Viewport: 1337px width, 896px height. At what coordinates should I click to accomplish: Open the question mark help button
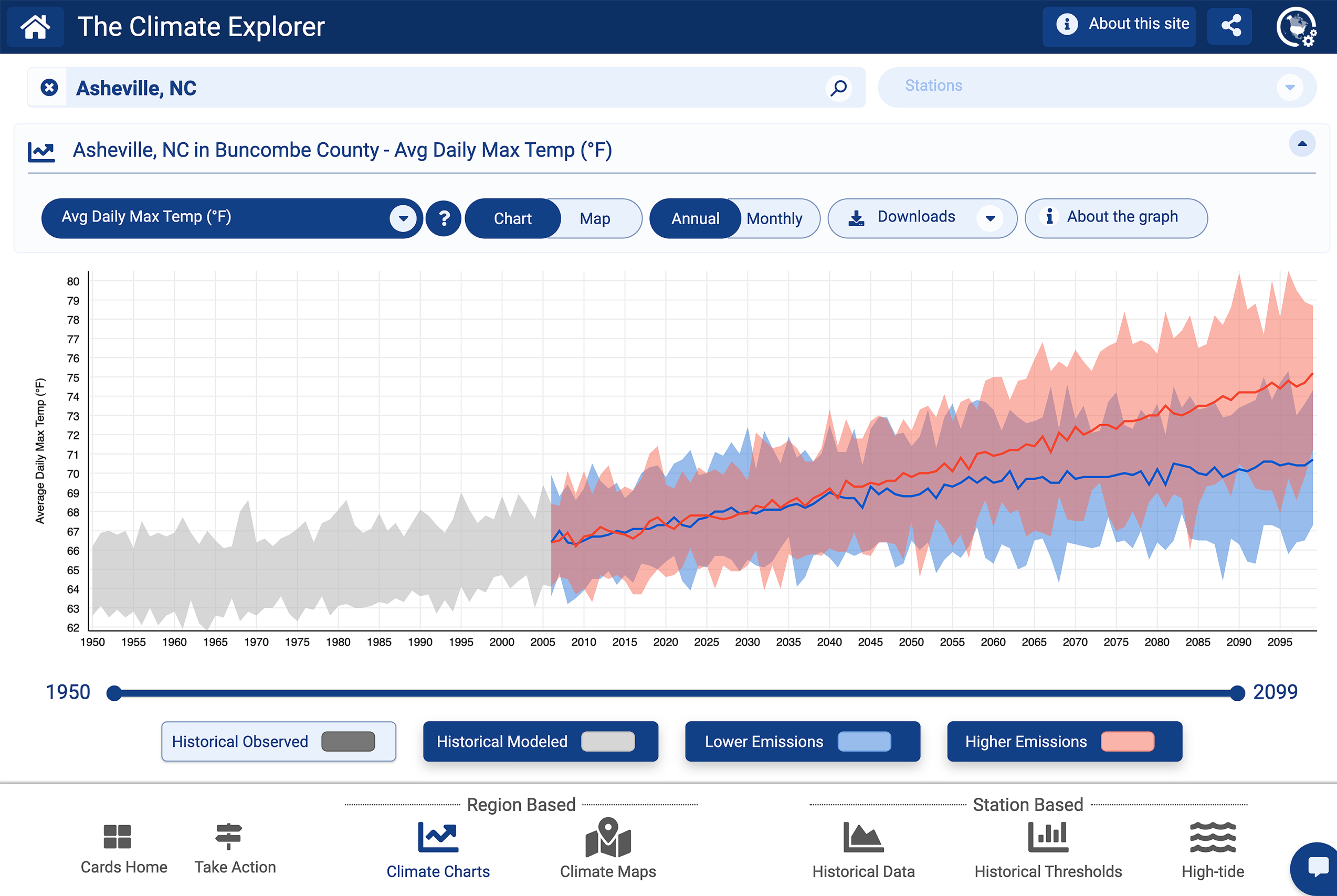click(x=444, y=218)
